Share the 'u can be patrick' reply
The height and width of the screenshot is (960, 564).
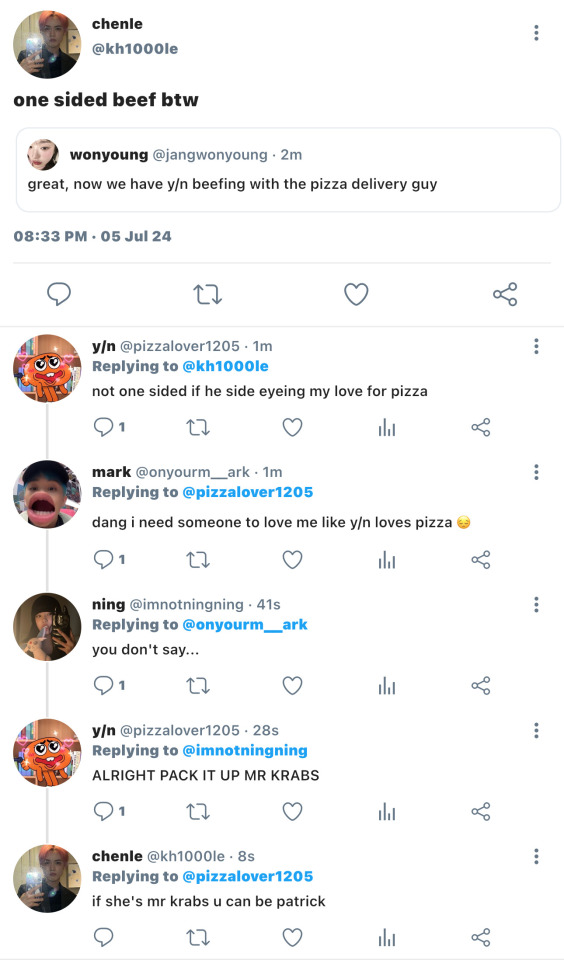[481, 937]
